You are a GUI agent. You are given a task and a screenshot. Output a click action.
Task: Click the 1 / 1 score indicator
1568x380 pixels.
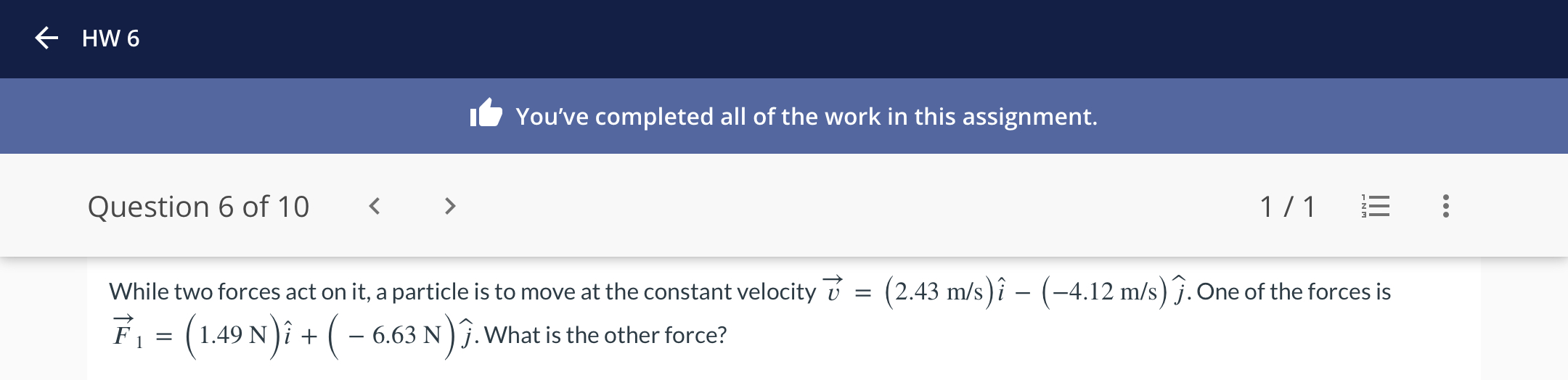coord(1287,207)
